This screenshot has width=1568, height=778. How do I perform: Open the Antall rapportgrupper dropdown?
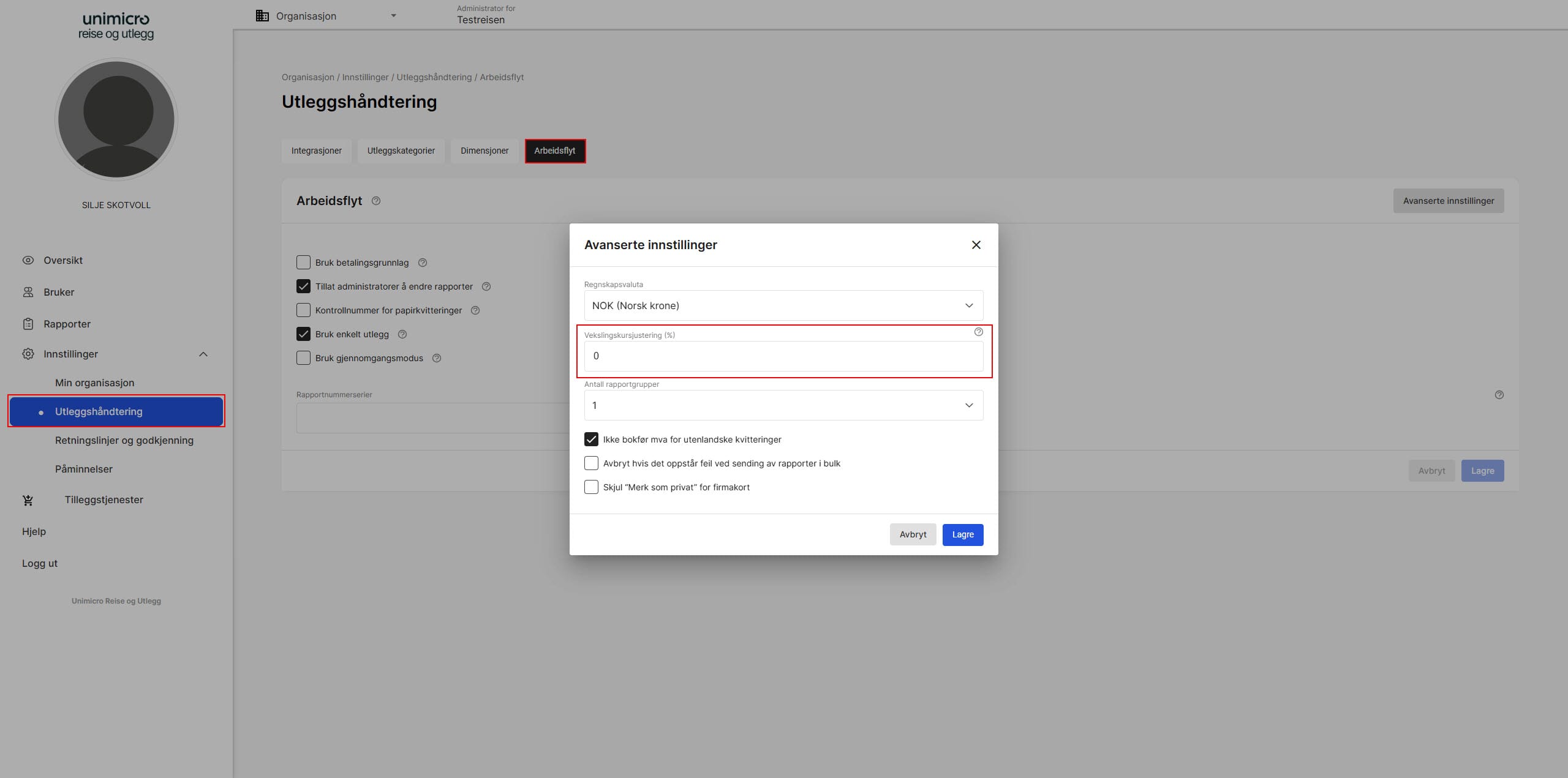[783, 405]
